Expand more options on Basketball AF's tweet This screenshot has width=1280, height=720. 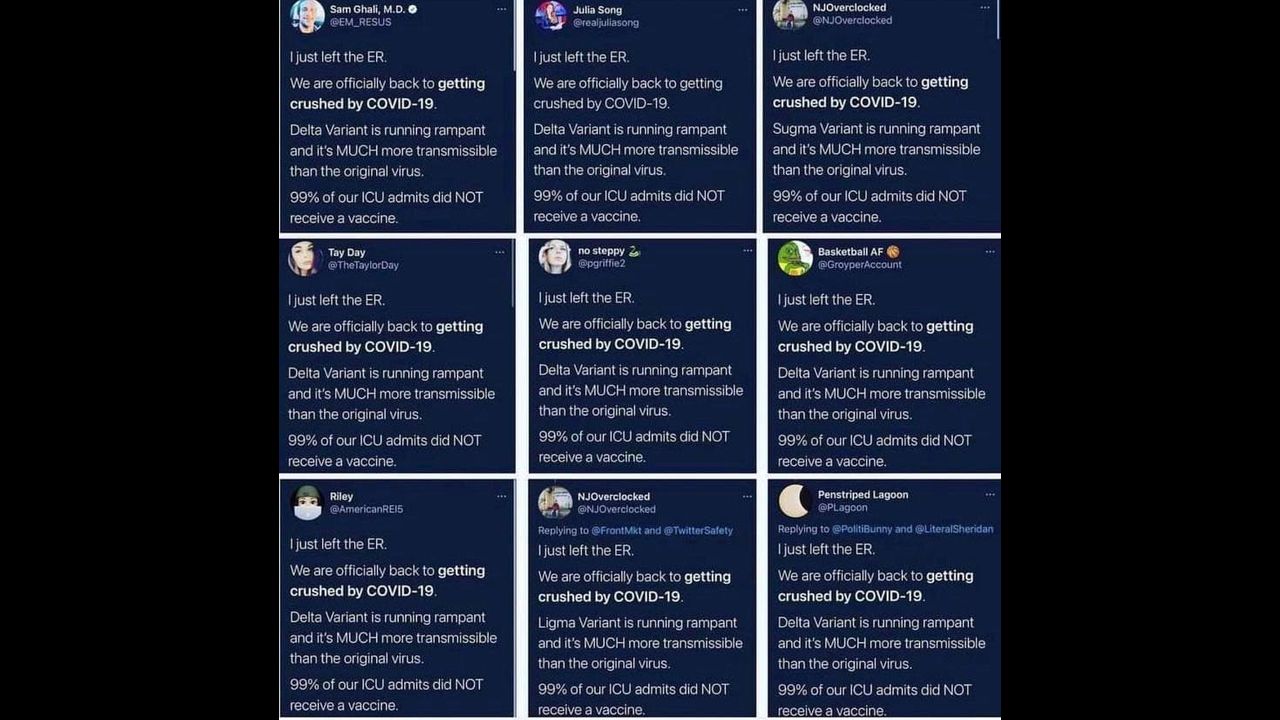(x=990, y=251)
